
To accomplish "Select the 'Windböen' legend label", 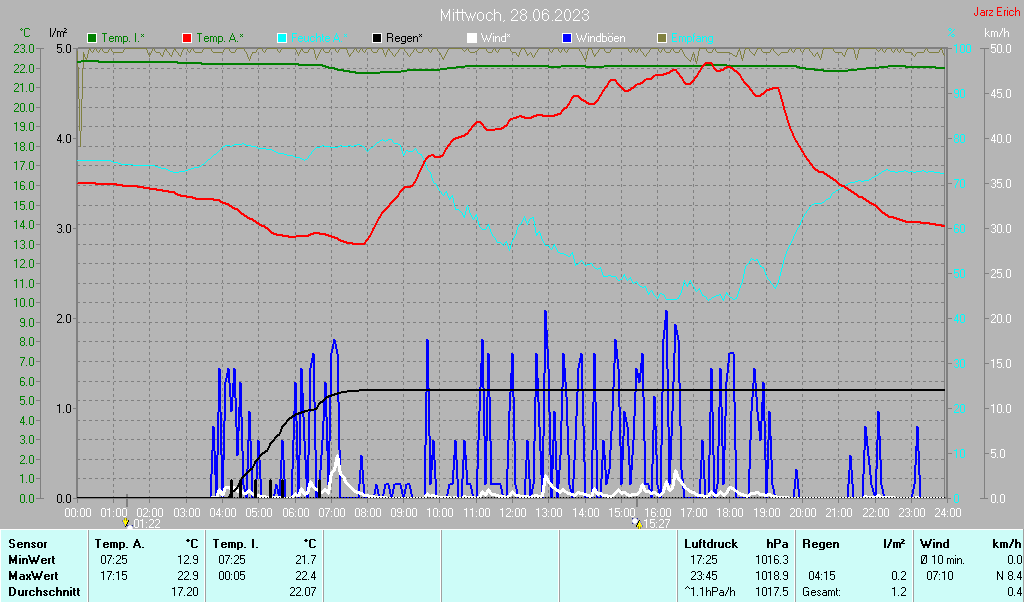I will 600,39.
